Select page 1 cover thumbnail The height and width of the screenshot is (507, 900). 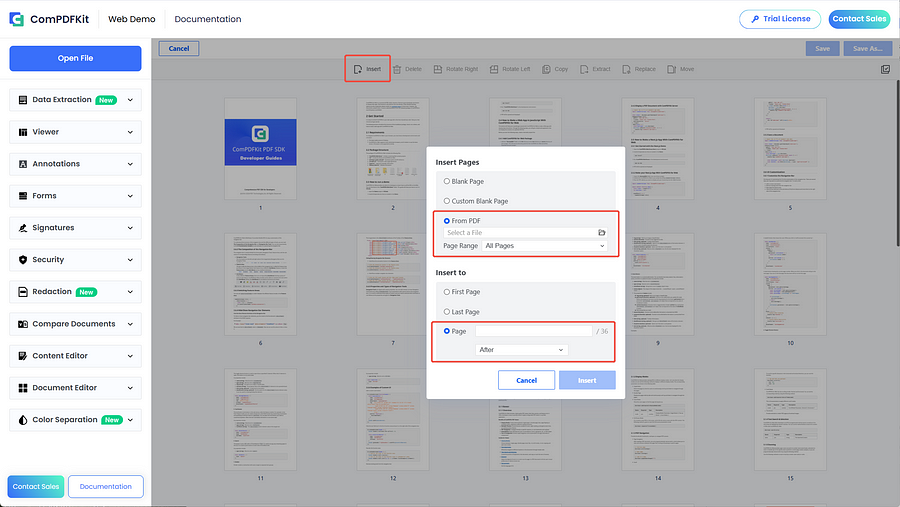(x=261, y=149)
